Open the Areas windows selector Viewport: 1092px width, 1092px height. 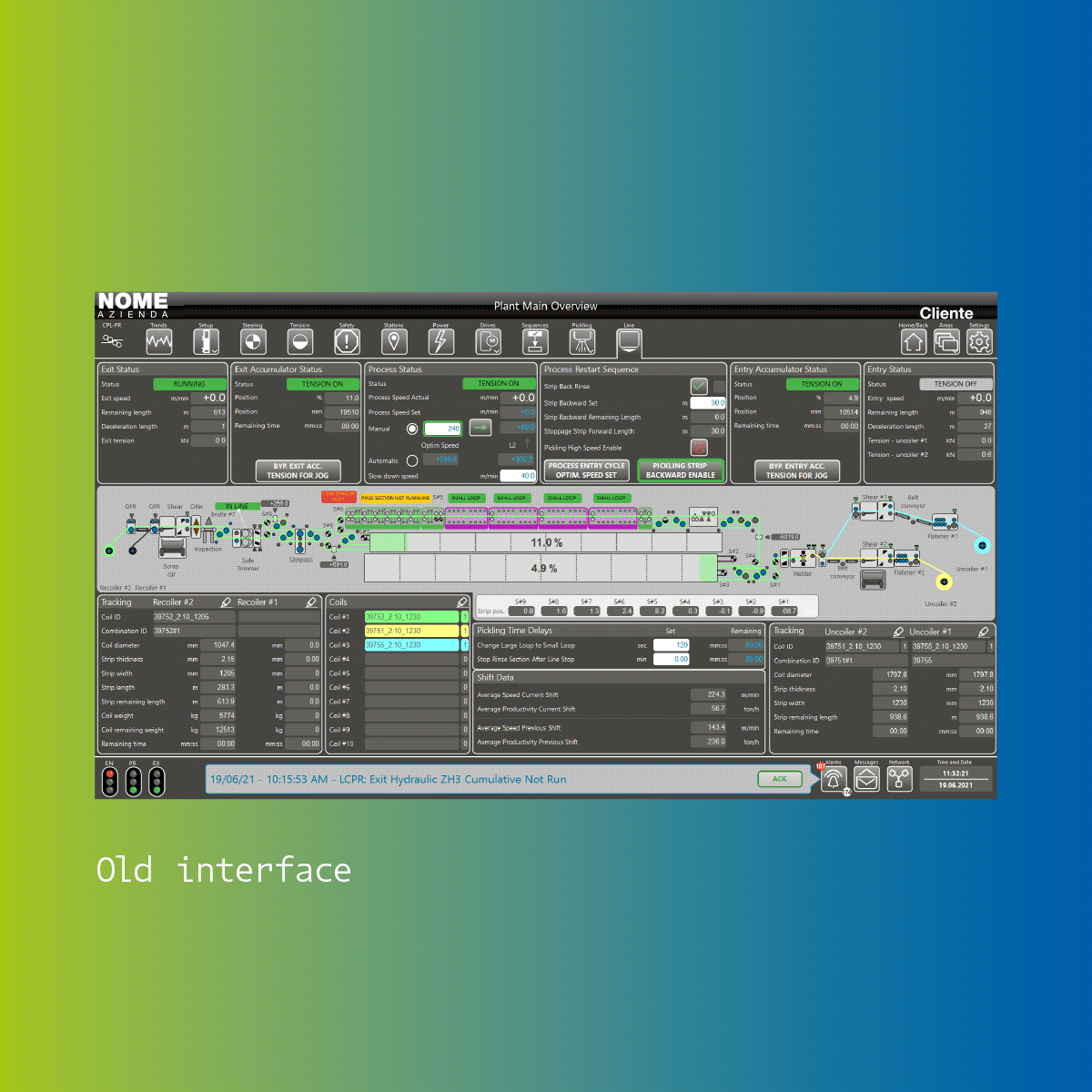[946, 341]
